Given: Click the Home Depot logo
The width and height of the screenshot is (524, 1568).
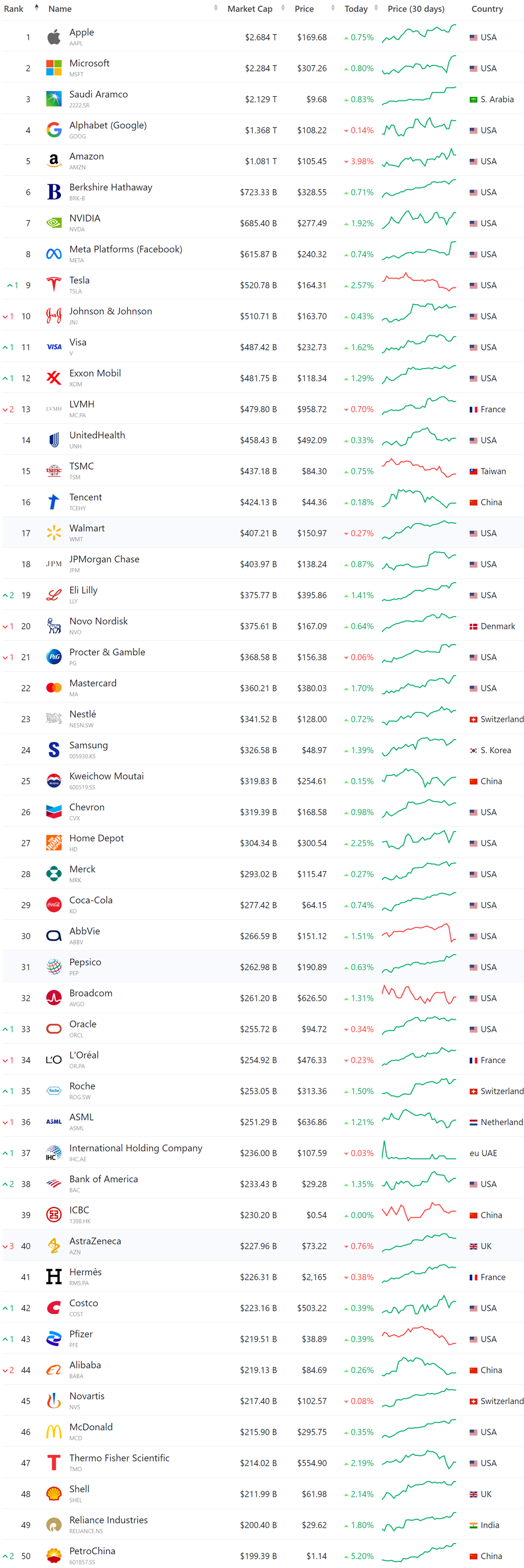Looking at the screenshot, I should 54,843.
